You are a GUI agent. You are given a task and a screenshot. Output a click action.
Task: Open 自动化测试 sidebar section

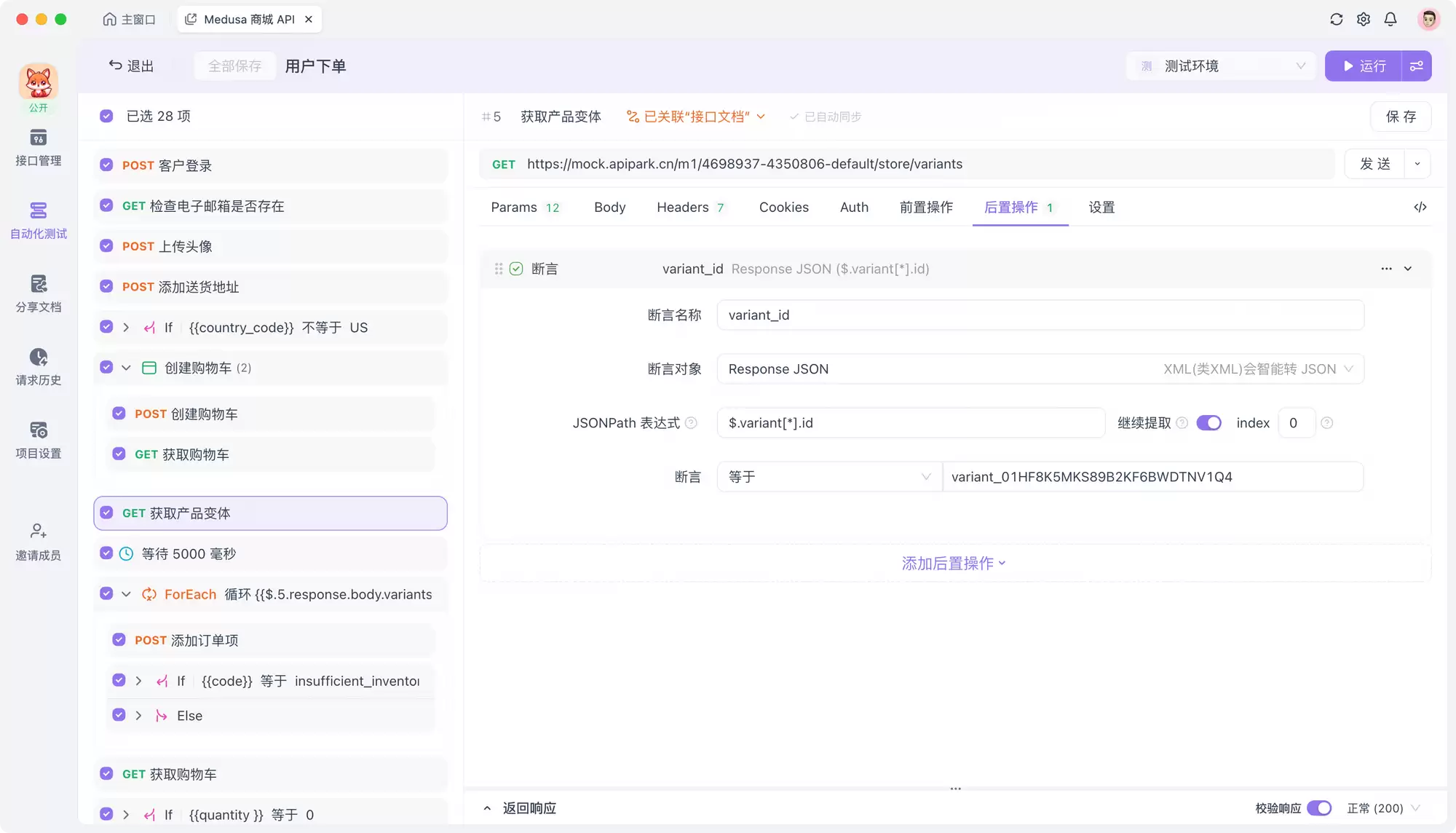pos(39,221)
